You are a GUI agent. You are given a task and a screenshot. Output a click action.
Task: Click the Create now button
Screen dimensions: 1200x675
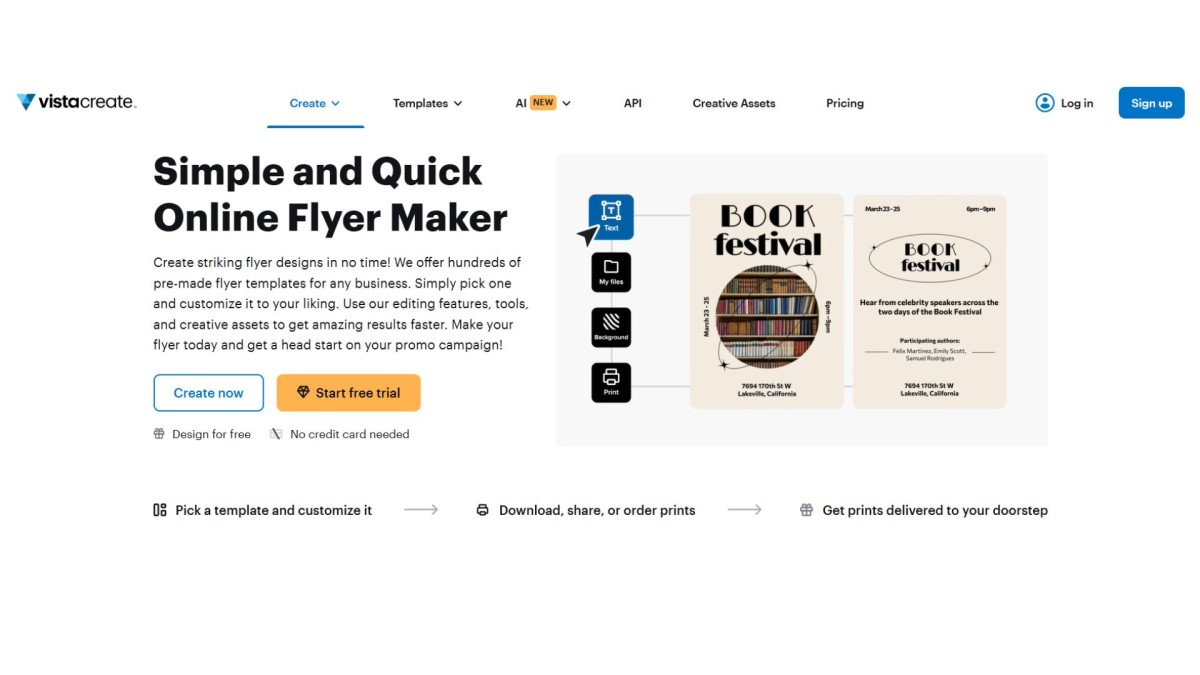[x=208, y=393]
